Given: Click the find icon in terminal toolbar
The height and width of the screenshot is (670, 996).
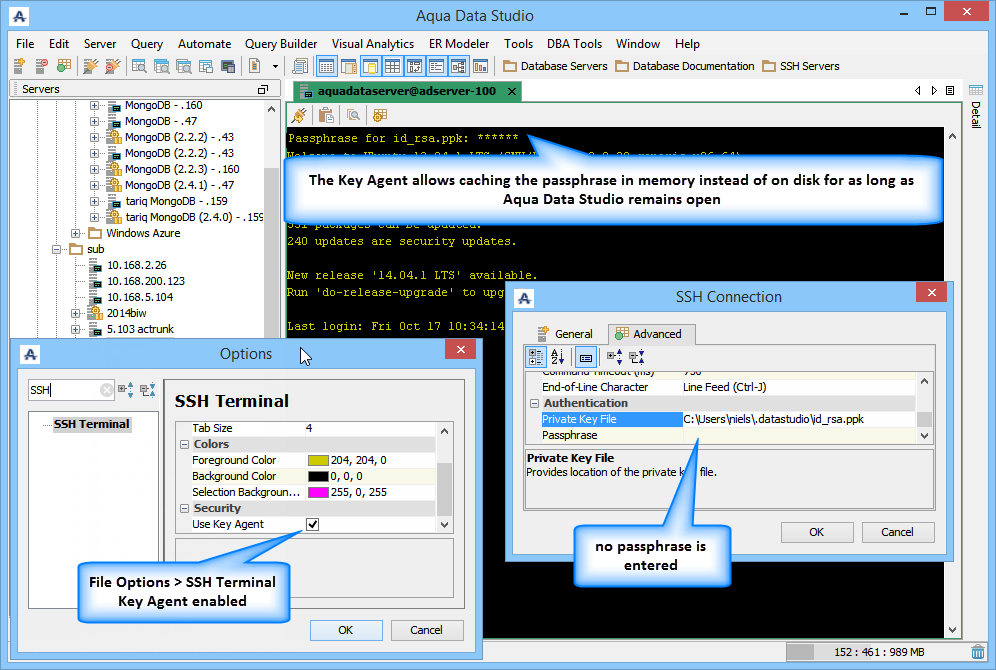Looking at the screenshot, I should (353, 115).
